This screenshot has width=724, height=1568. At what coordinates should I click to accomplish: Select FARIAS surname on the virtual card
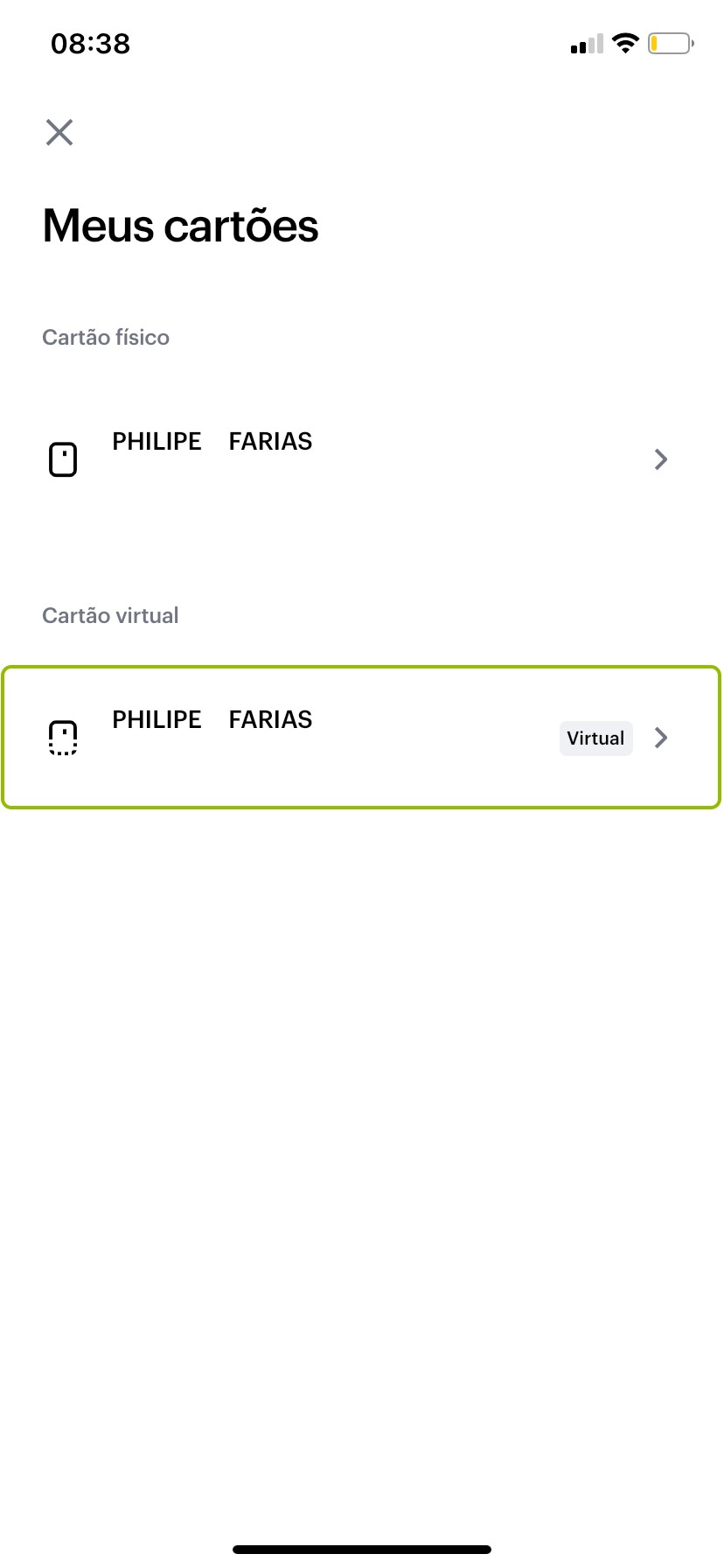click(270, 720)
